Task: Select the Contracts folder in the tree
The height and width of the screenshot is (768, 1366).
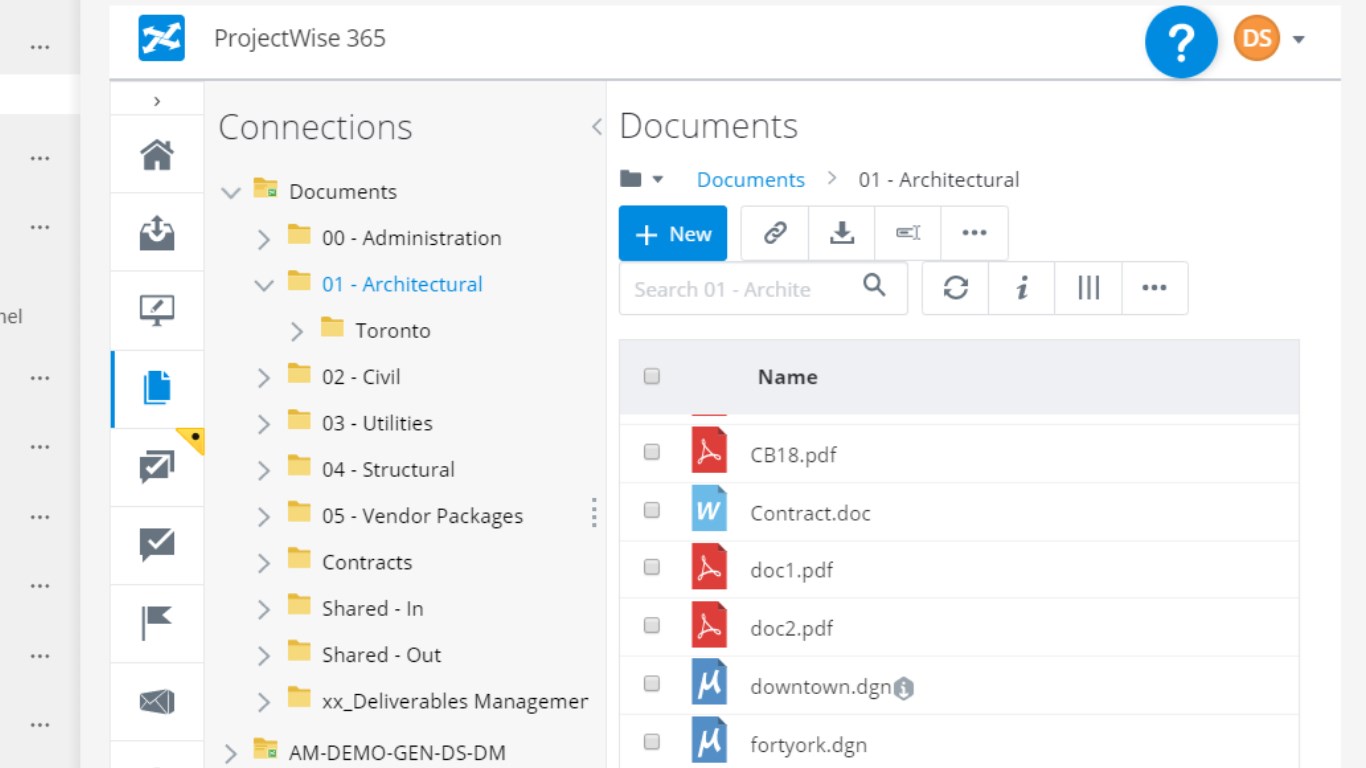Action: (x=366, y=562)
